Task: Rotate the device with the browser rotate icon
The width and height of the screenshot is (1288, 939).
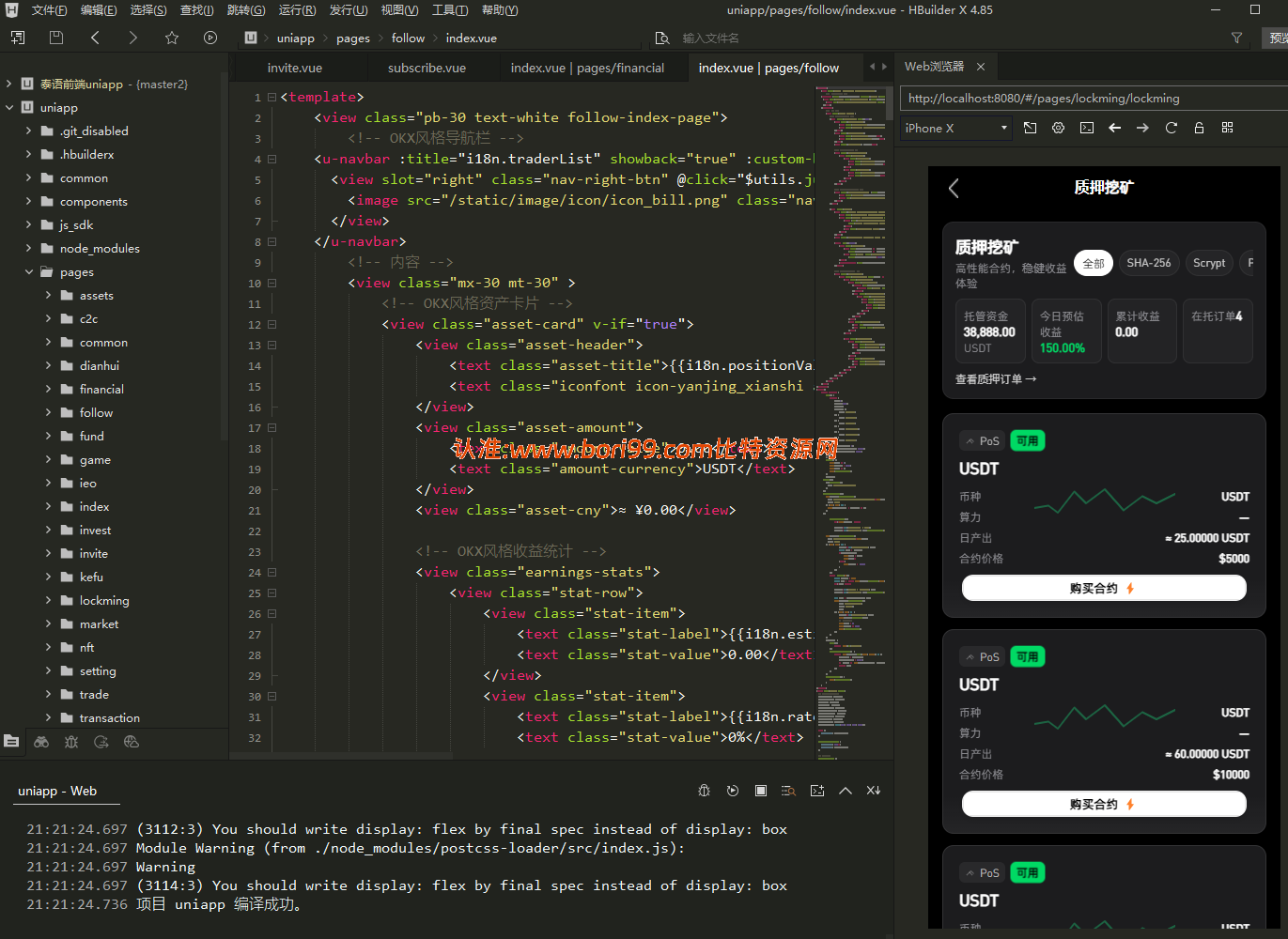Action: [x=1031, y=128]
